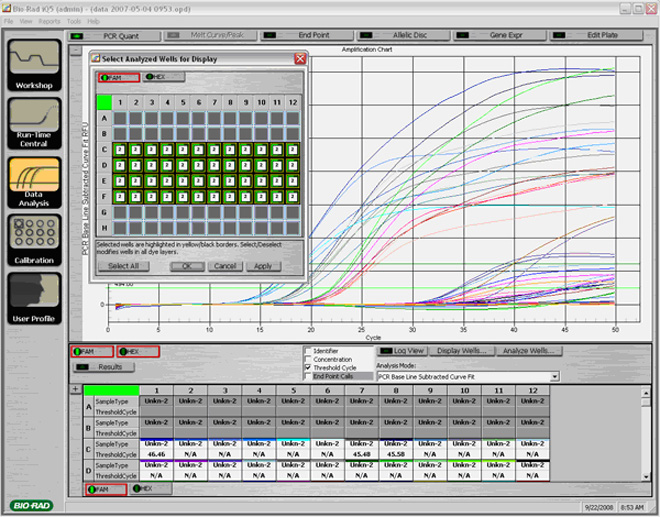
Task: Switch to the Melt Curve/Peak tab
Action: pyautogui.click(x=210, y=35)
